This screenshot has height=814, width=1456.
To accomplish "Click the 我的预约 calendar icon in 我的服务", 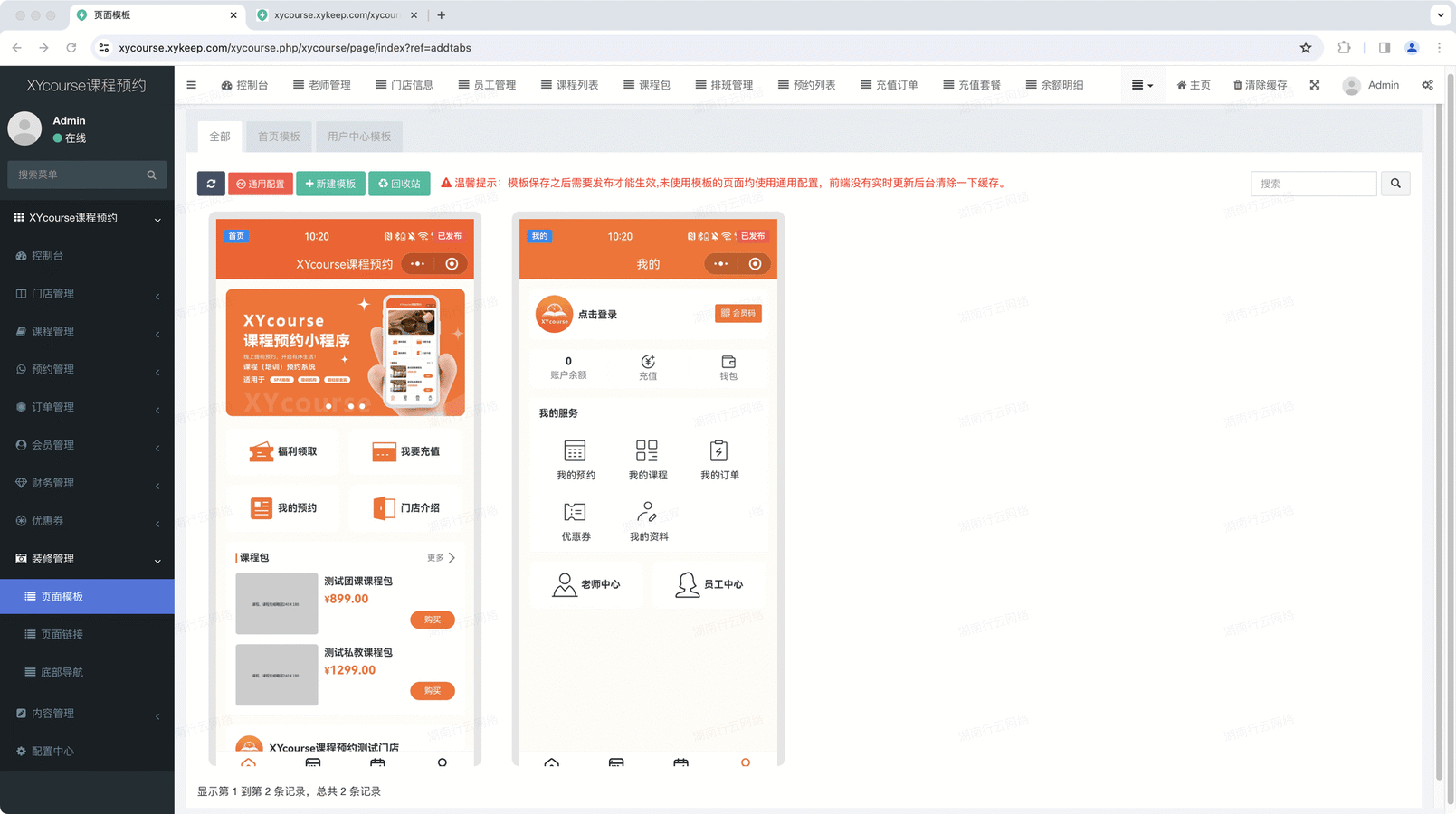I will 575,450.
